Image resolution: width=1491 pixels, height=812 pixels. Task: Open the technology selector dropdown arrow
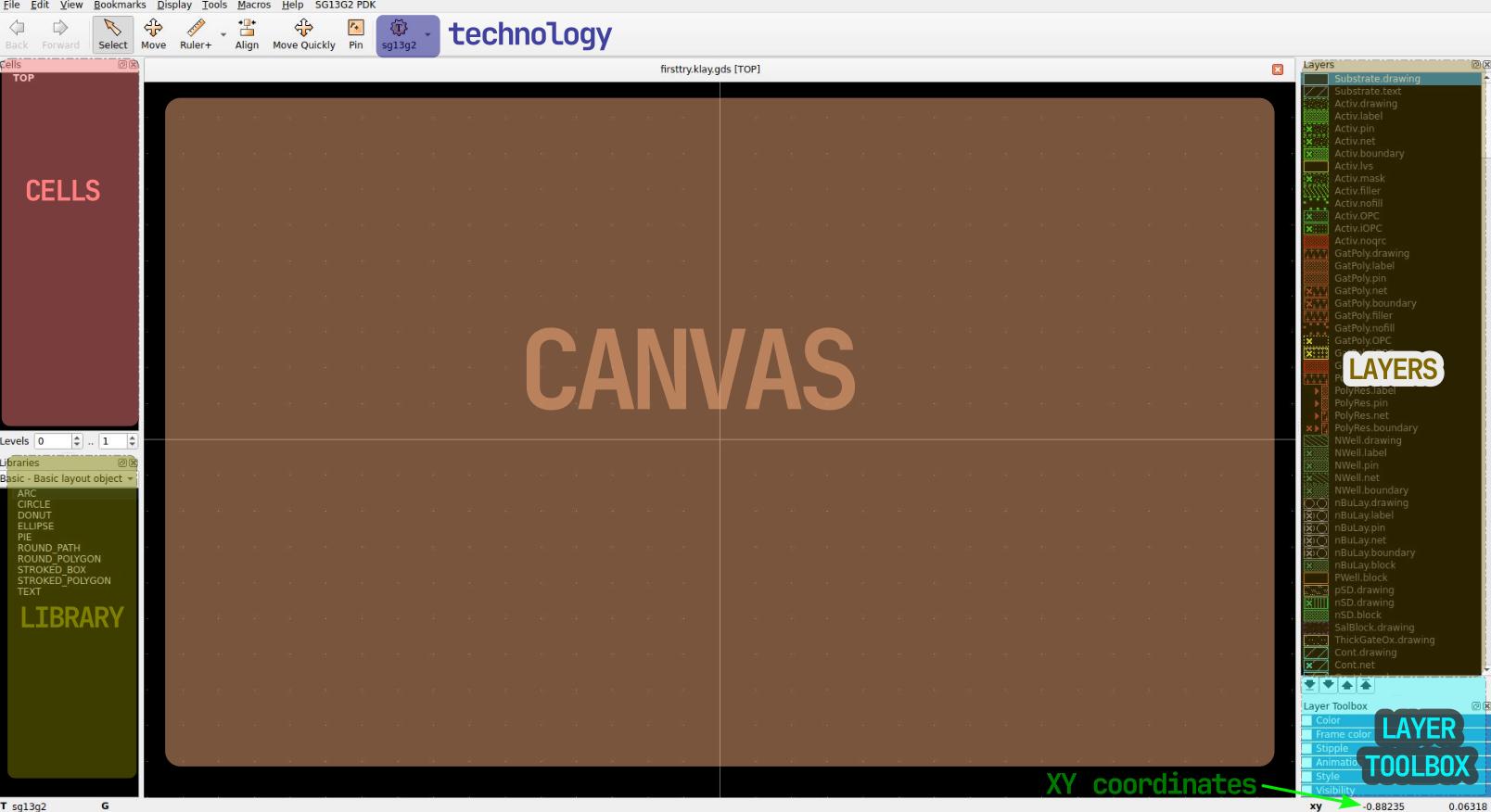tap(427, 35)
